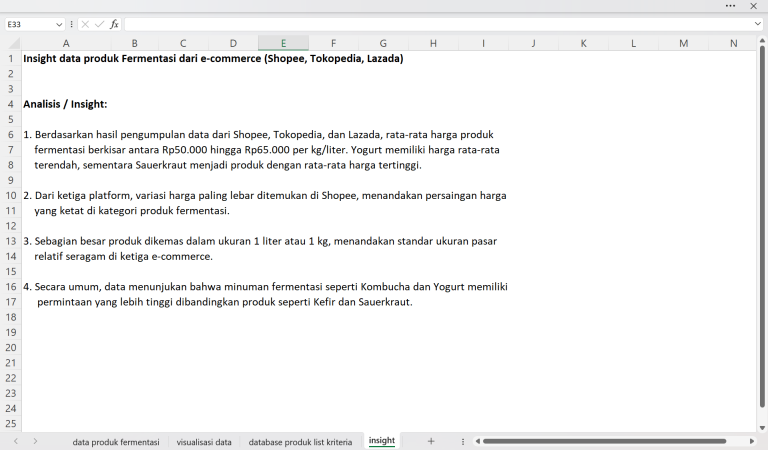Image resolution: width=768 pixels, height=450 pixels.
Task: Click the Enter checkmark icon in formula bar
Action: 99,23
